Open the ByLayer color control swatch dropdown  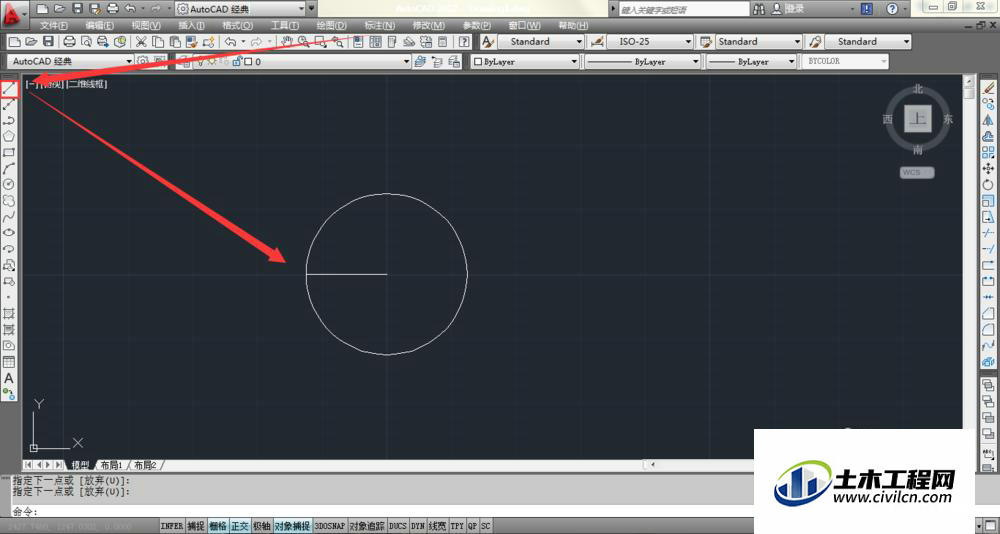(525, 61)
